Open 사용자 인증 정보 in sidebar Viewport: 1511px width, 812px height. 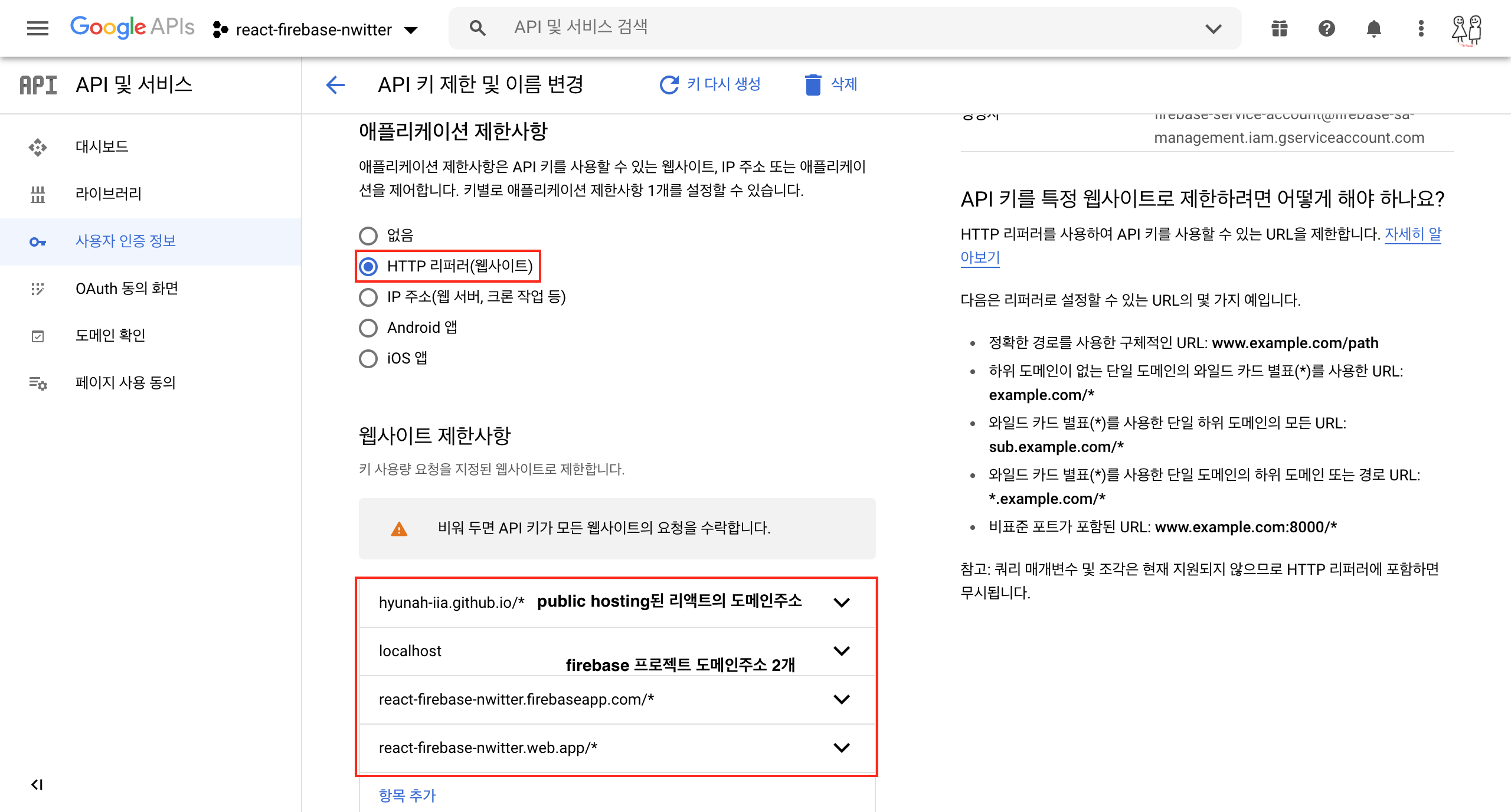pyautogui.click(x=126, y=241)
